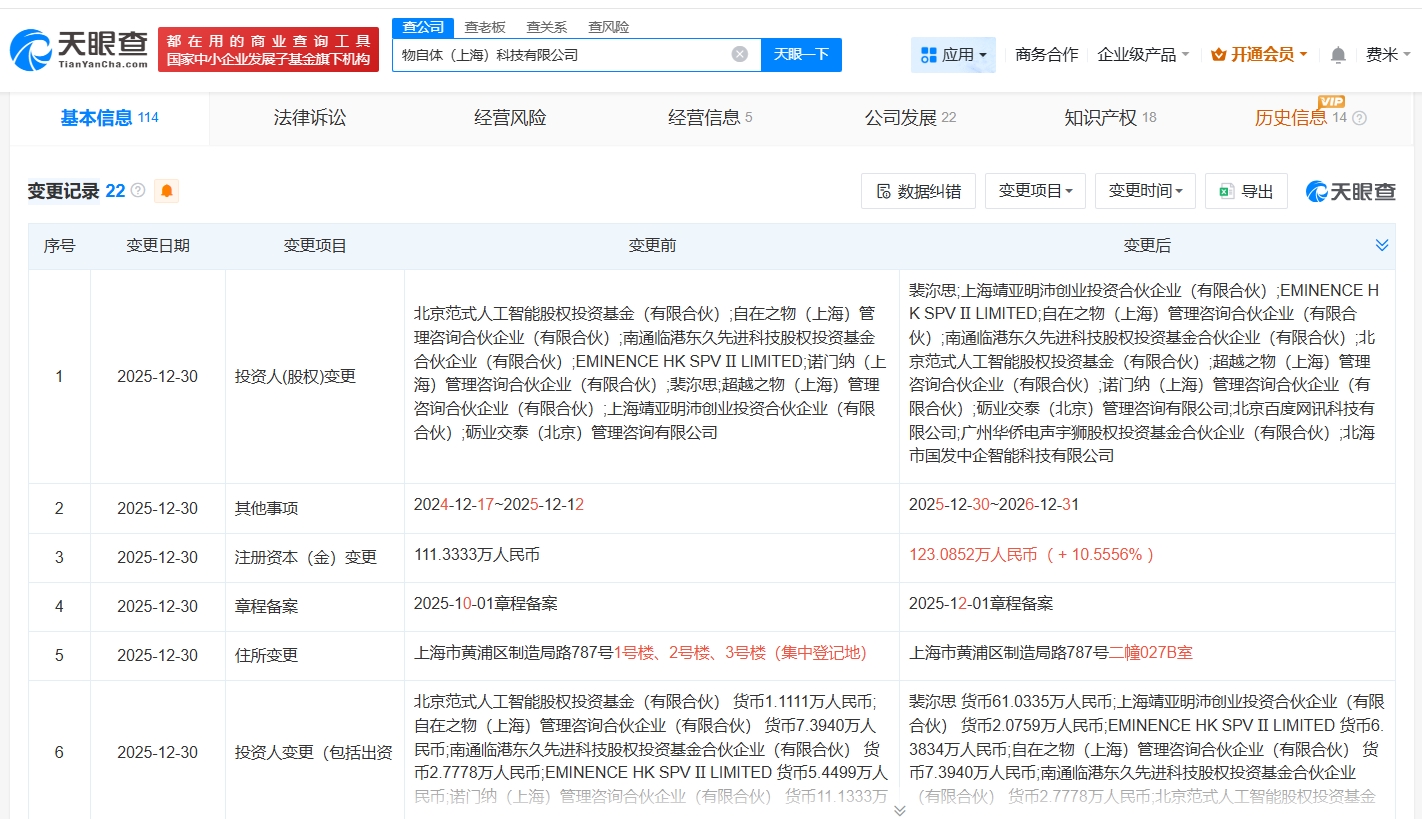1422x819 pixels.
Task: Open the 开通会员 membership dropdown
Action: [1259, 55]
